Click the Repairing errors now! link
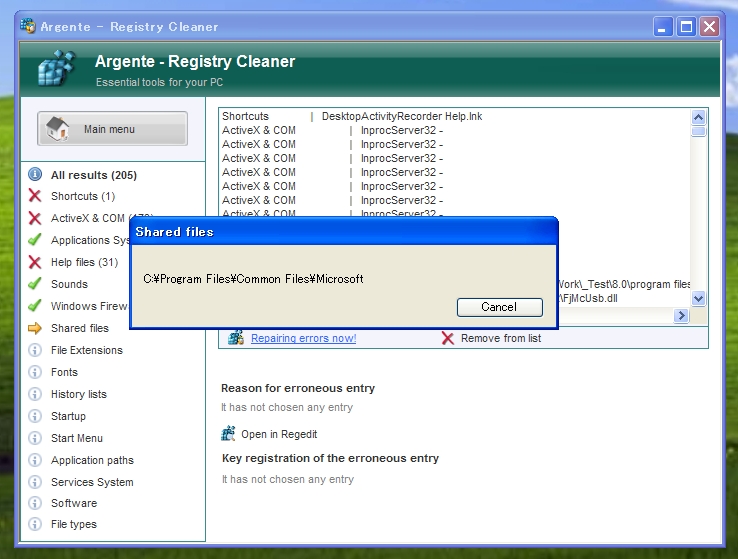Screen dimensions: 738x559 point(304,338)
